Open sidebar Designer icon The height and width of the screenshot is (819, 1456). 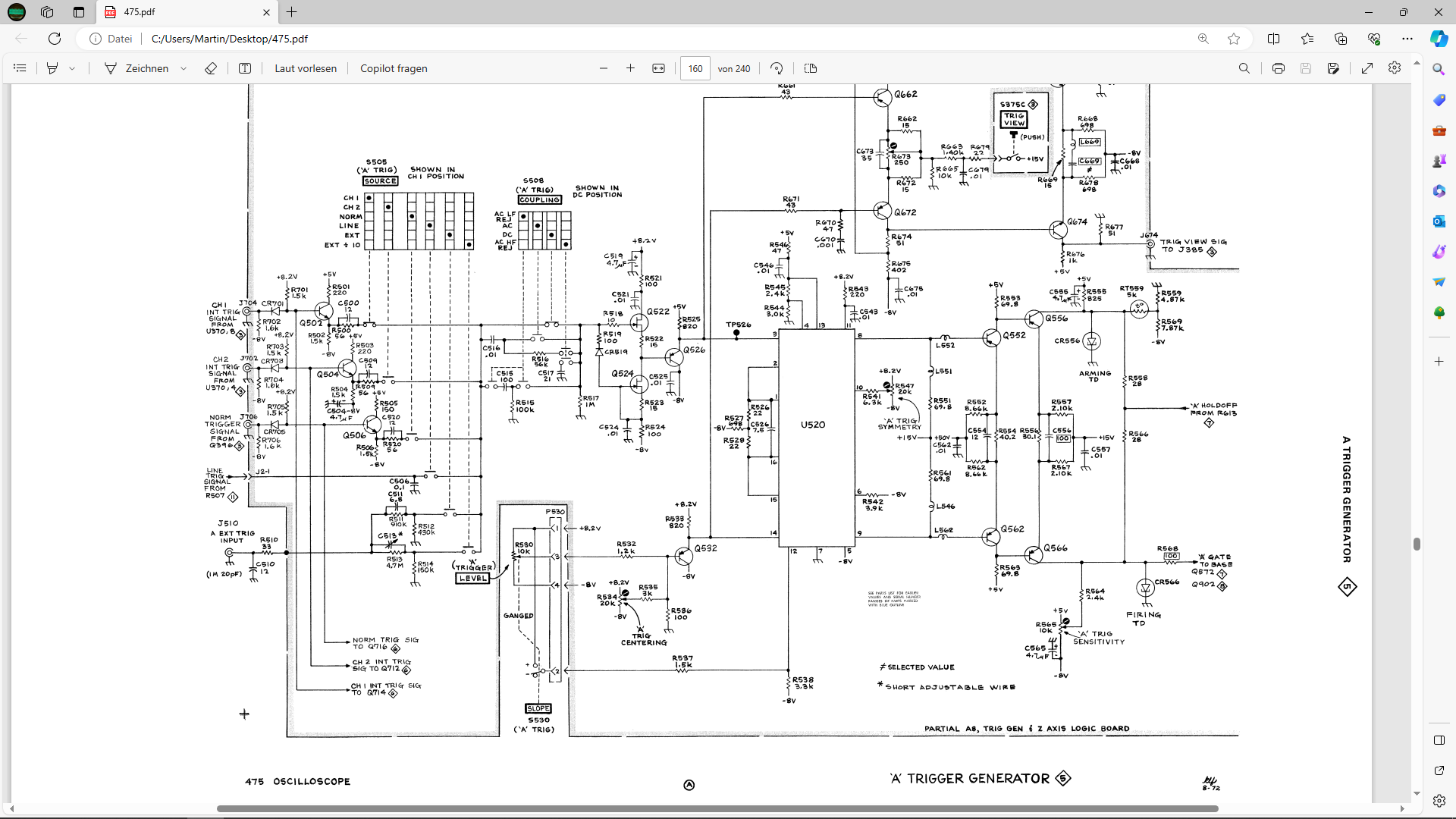point(1439,252)
